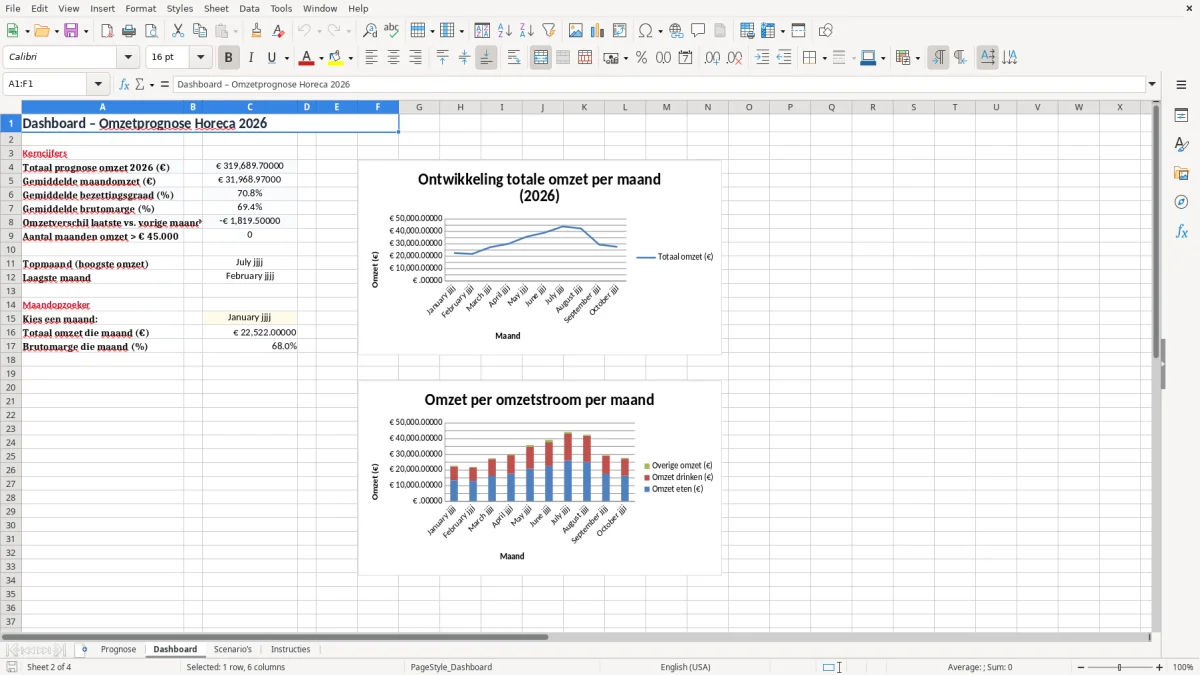Open the Font Name dropdown arrow
This screenshot has height=675, width=1200.
[x=128, y=58]
